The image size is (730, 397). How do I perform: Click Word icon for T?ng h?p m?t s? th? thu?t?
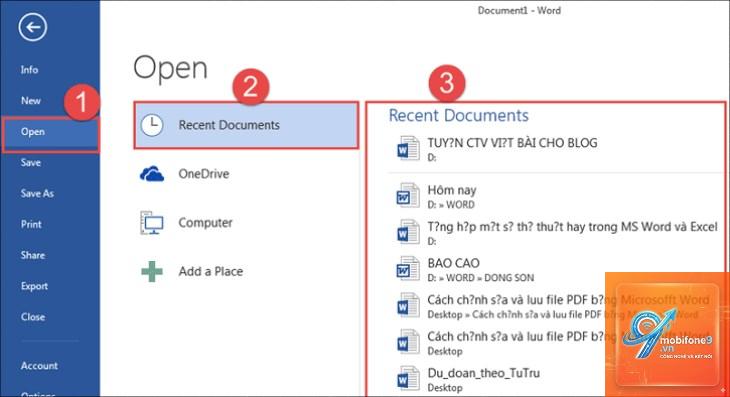(x=408, y=232)
